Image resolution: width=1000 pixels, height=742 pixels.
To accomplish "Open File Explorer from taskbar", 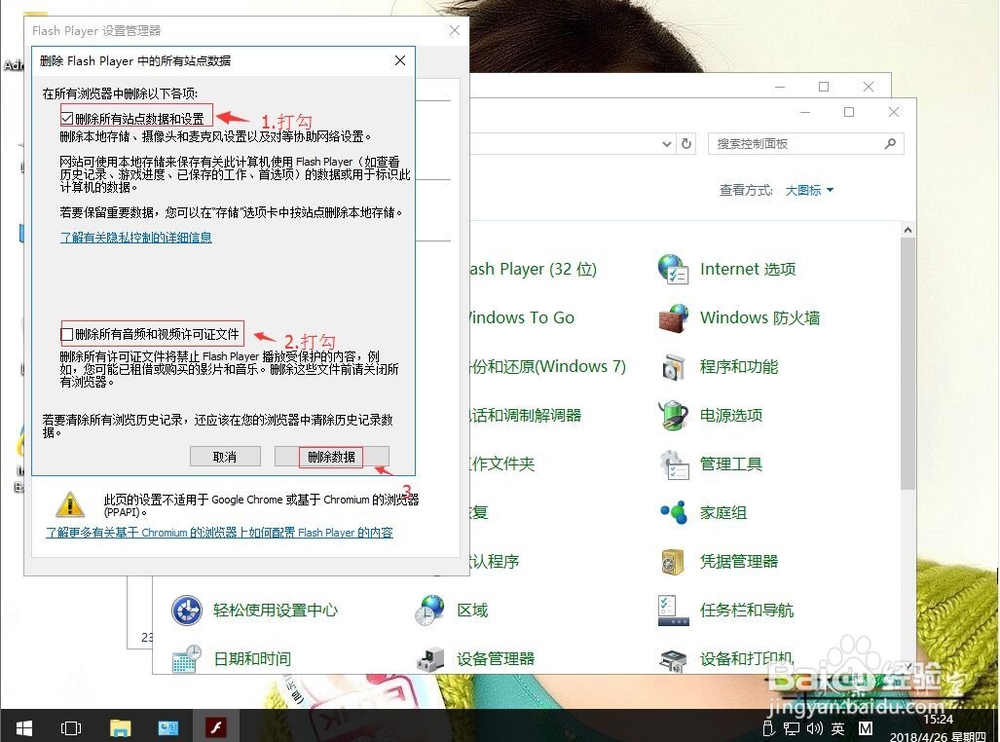I will [120, 728].
